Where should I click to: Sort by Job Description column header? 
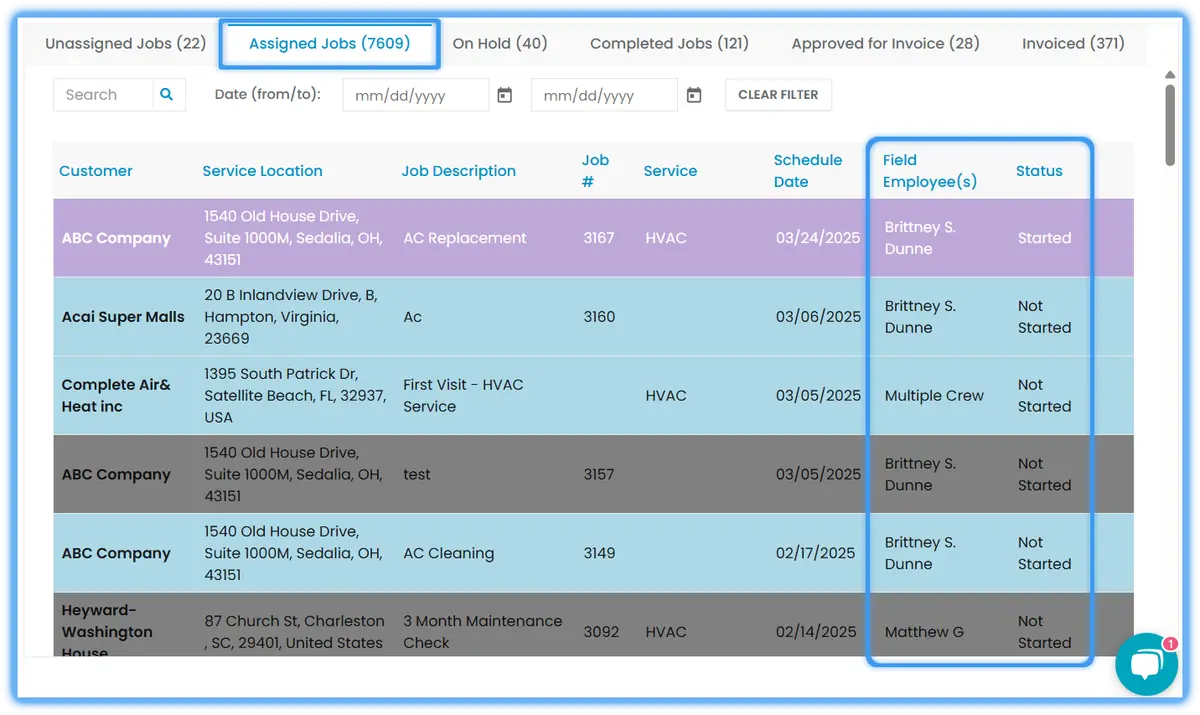pos(459,171)
